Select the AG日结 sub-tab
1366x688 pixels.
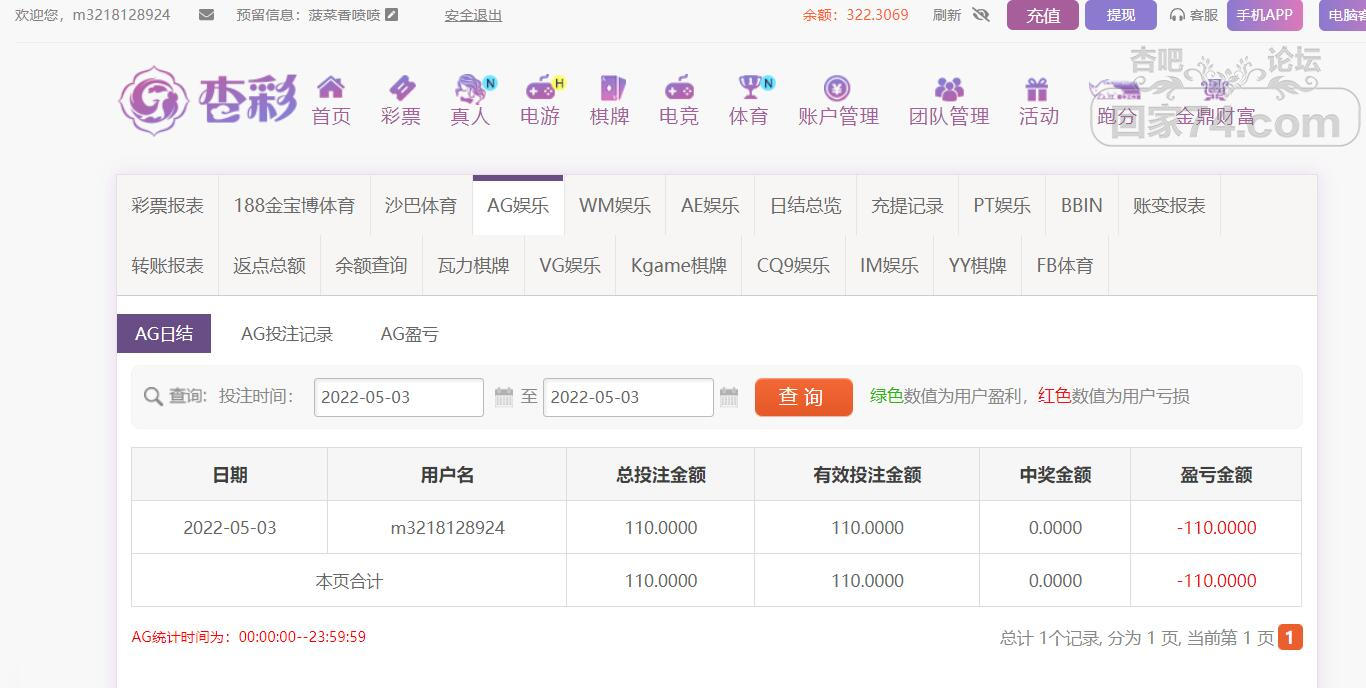164,334
